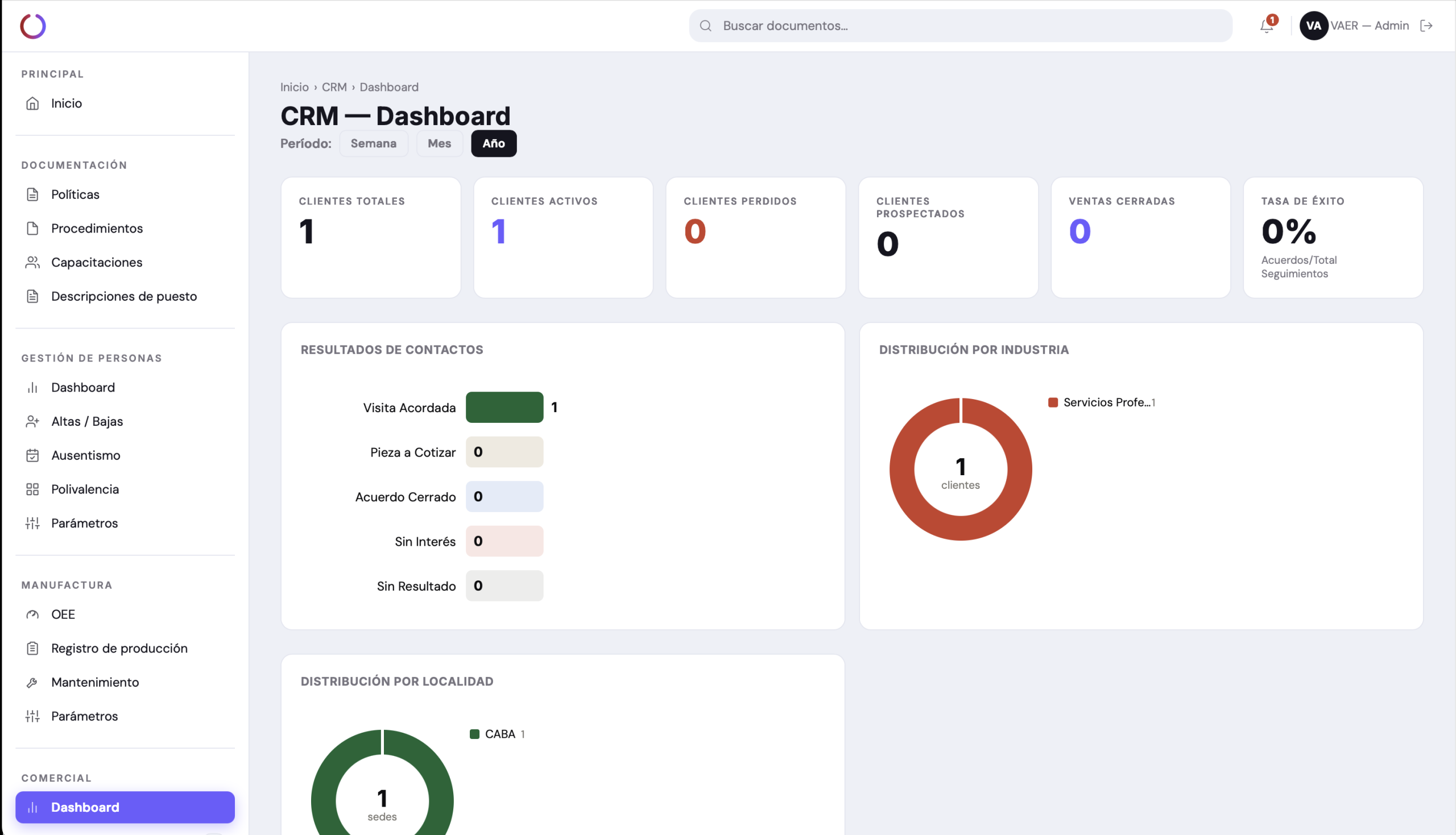Screen dimensions: 1456x835
Task: Open Descripciones de puesto
Action: pos(125,296)
